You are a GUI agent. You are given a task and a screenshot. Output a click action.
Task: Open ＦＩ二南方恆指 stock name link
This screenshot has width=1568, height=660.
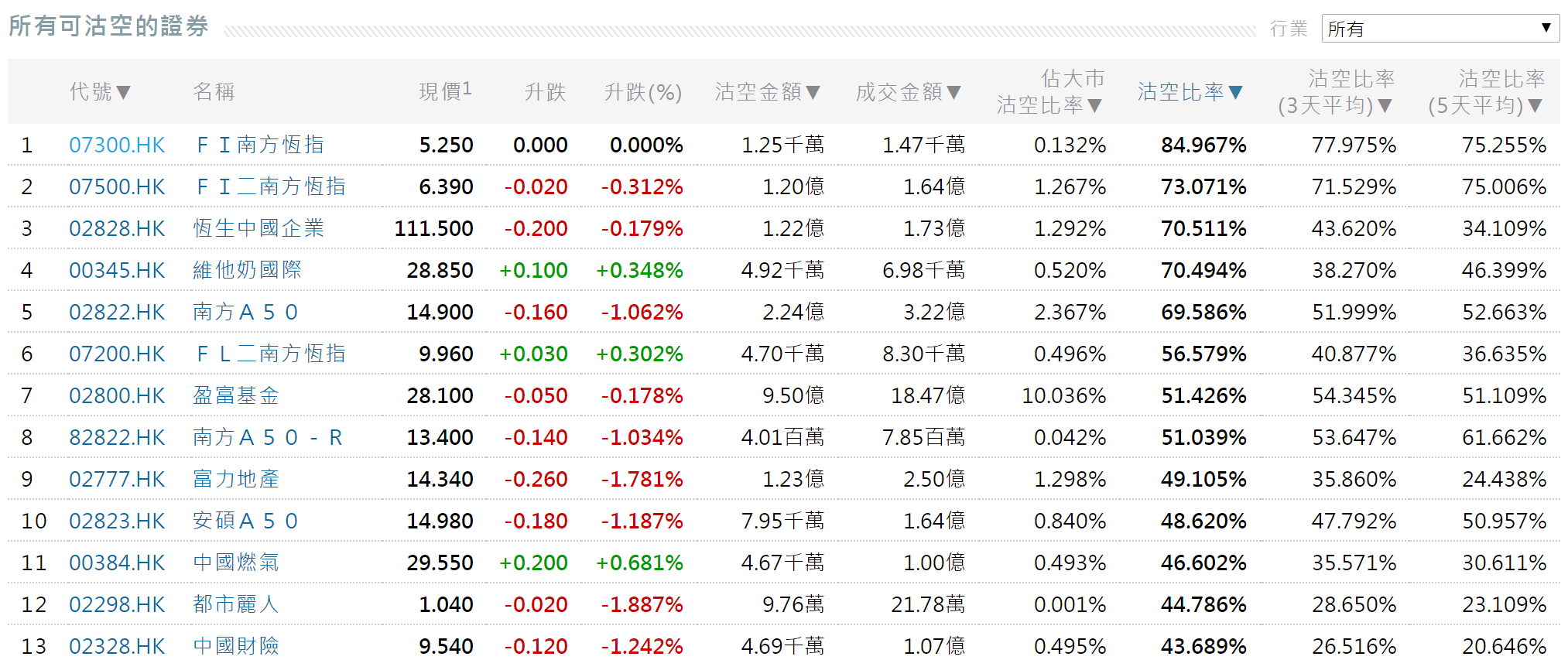(269, 186)
